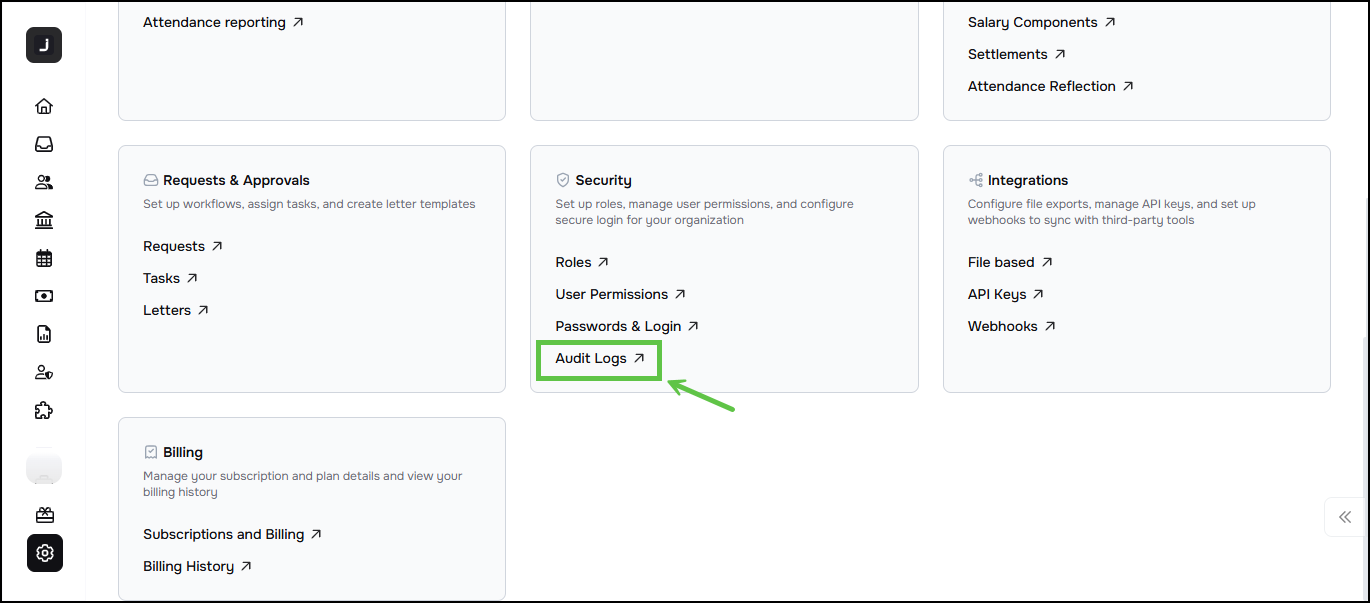Open the Audit Logs link

[591, 358]
